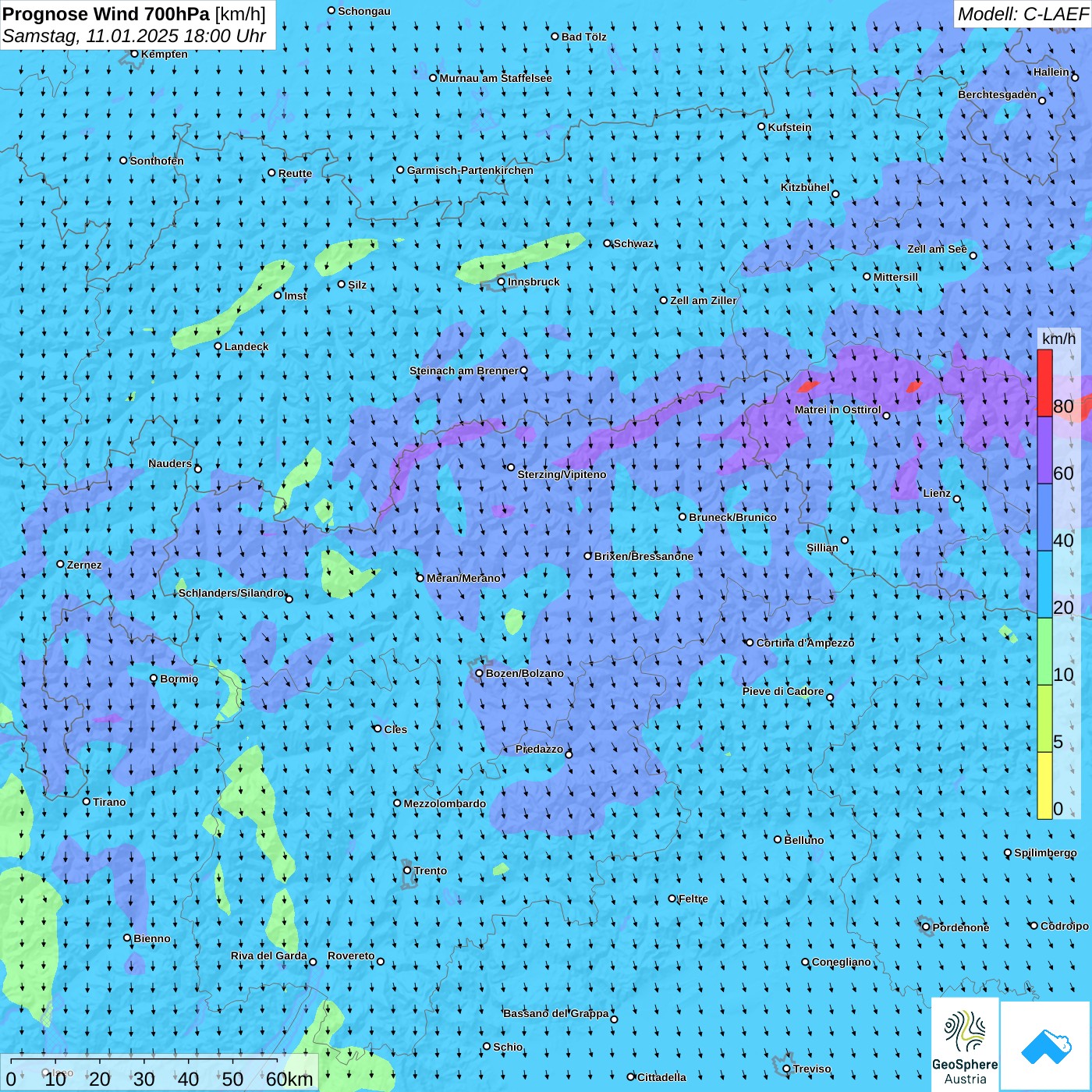
Task: Click the blue cloud logo icon
Action: click(1045, 1046)
